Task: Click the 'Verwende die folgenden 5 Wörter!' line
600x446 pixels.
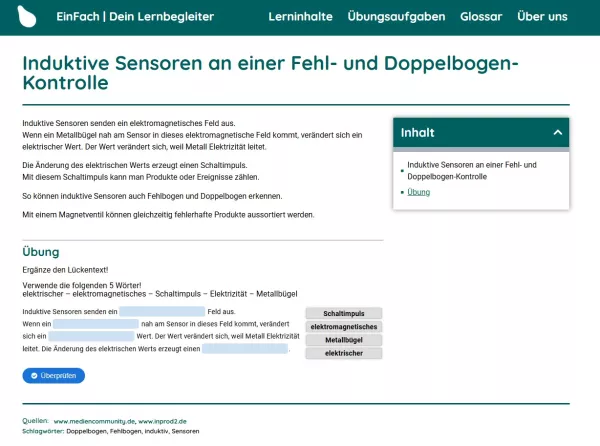Action: pos(82,285)
